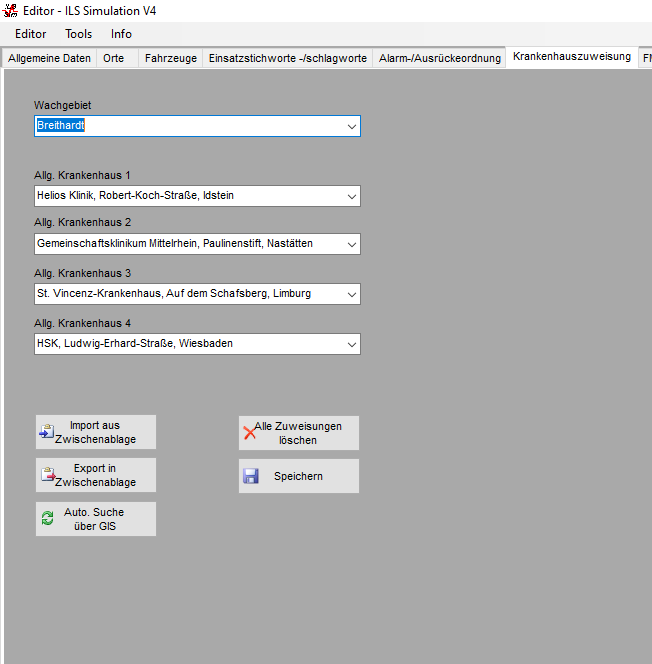This screenshot has width=652, height=664.
Task: Open the Allg. Krankenhaus 2 dropdown arrow
Action: (x=351, y=244)
